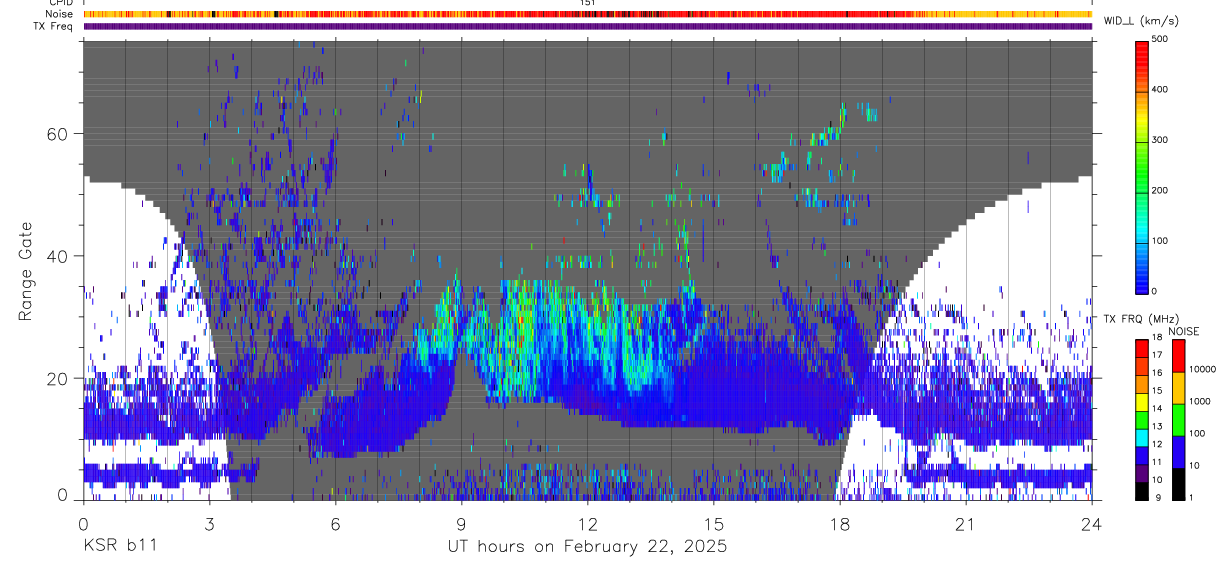The height and width of the screenshot is (567, 1228).
Task: Click the 3 tick on the UT hours axis
Action: click(x=209, y=523)
